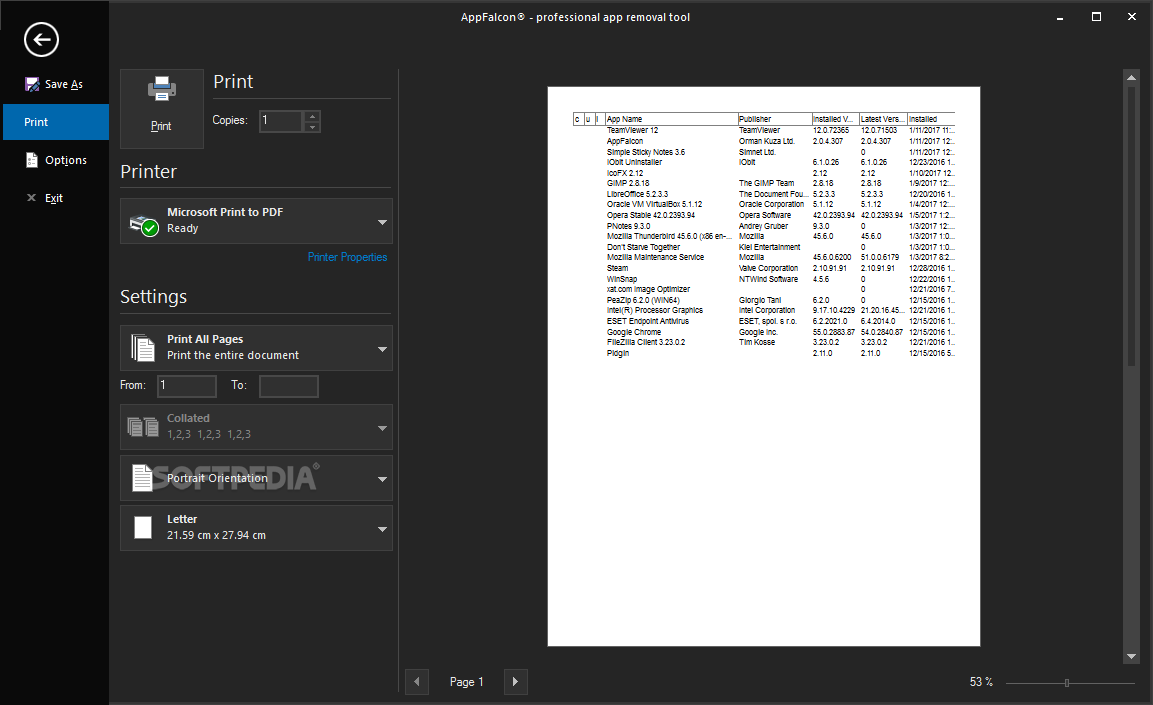Decrease copies with the down arrow
The image size is (1153, 705).
(313, 127)
